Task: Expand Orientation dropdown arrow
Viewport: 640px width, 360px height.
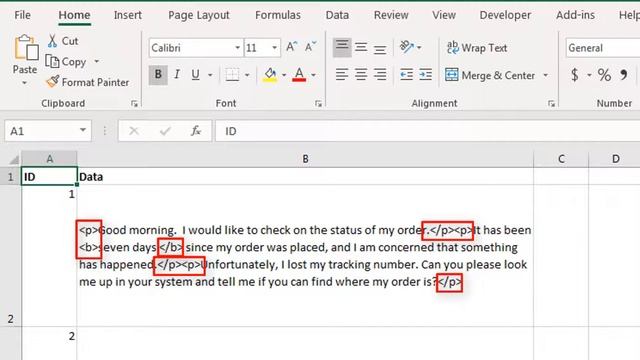Action: click(x=419, y=48)
